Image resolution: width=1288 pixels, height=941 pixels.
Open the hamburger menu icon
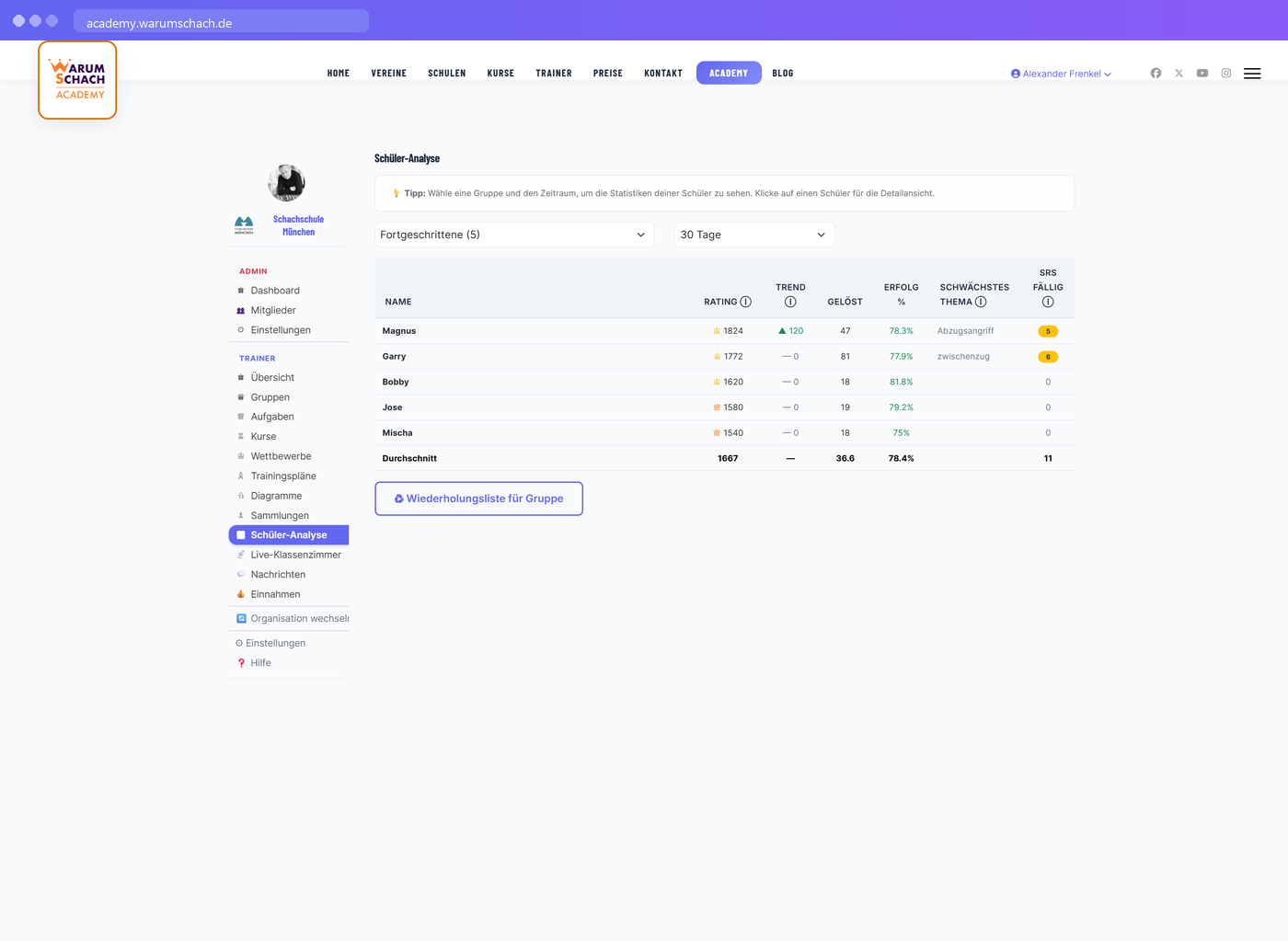(1252, 74)
